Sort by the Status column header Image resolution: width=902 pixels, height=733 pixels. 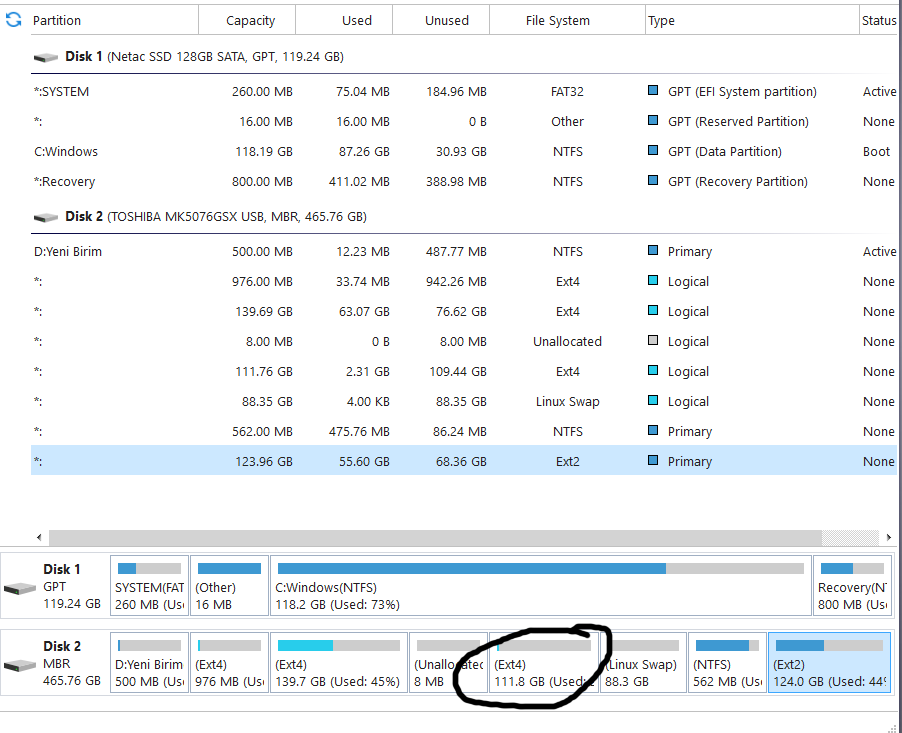(x=879, y=20)
